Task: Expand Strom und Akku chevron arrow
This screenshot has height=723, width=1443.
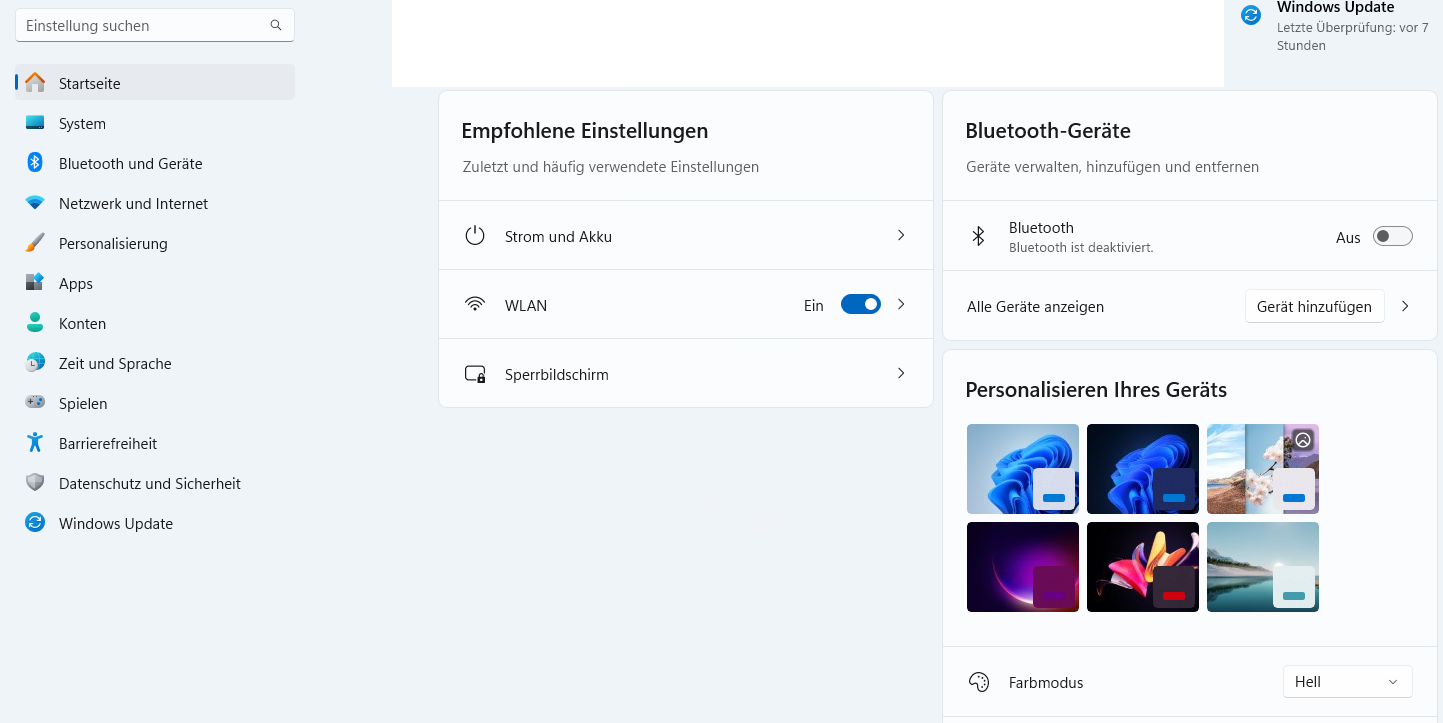Action: tap(901, 236)
